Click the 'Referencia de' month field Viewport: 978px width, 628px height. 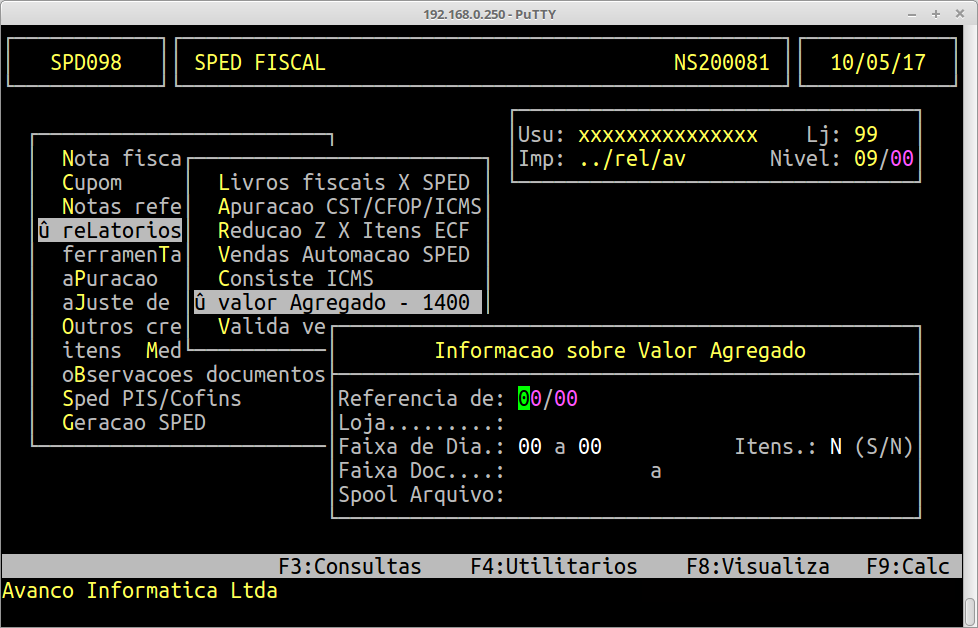(530, 399)
